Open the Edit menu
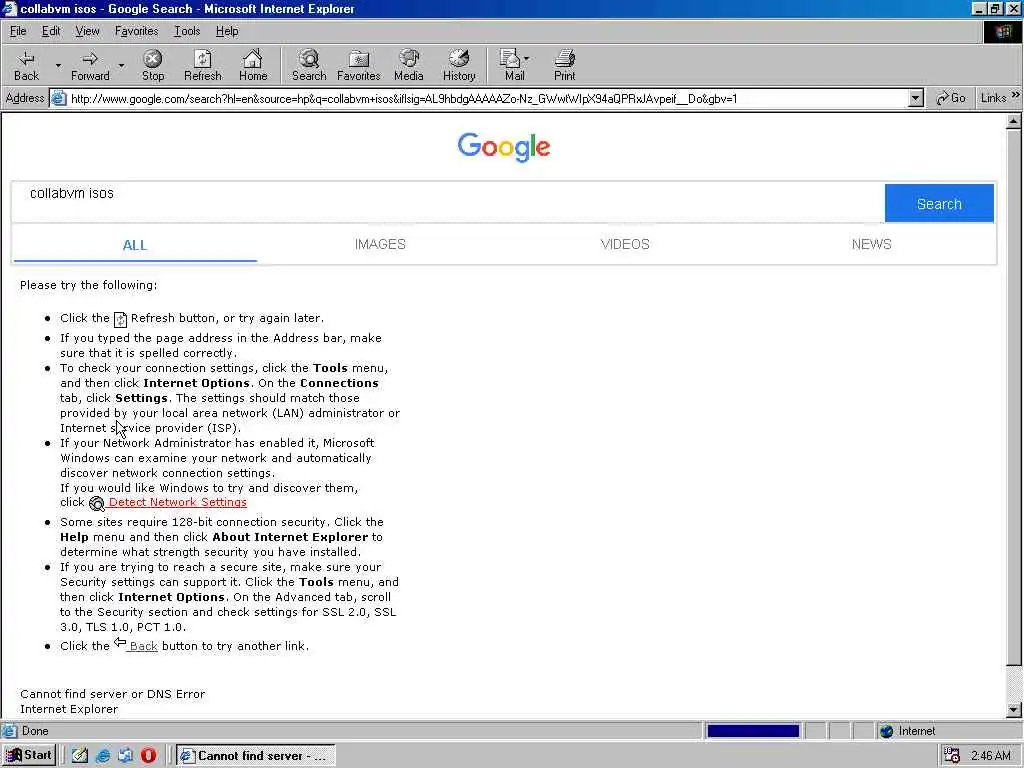This screenshot has height=768, width=1024. pos(51,31)
